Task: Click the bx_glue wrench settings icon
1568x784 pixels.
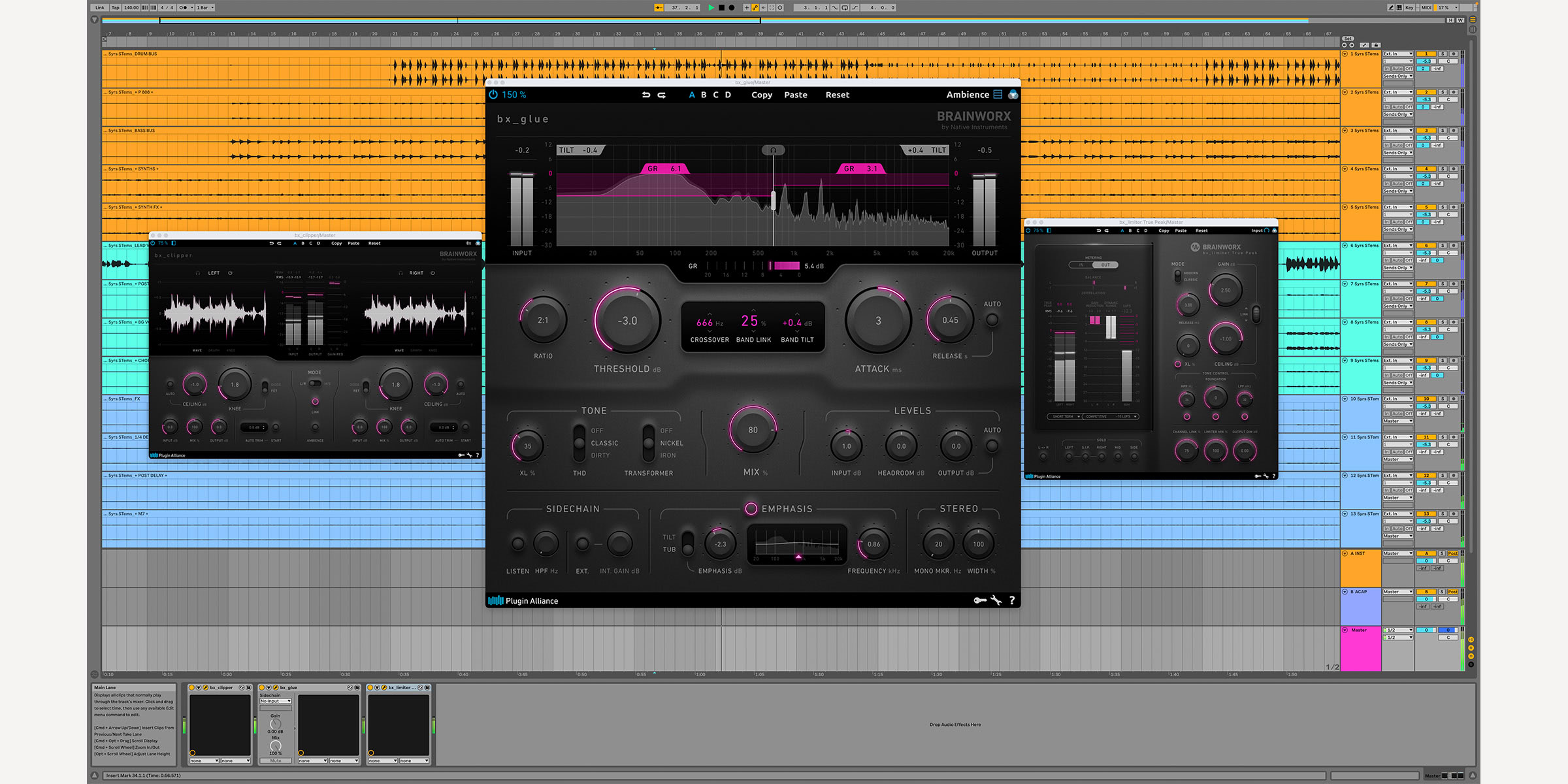Action: [x=996, y=600]
